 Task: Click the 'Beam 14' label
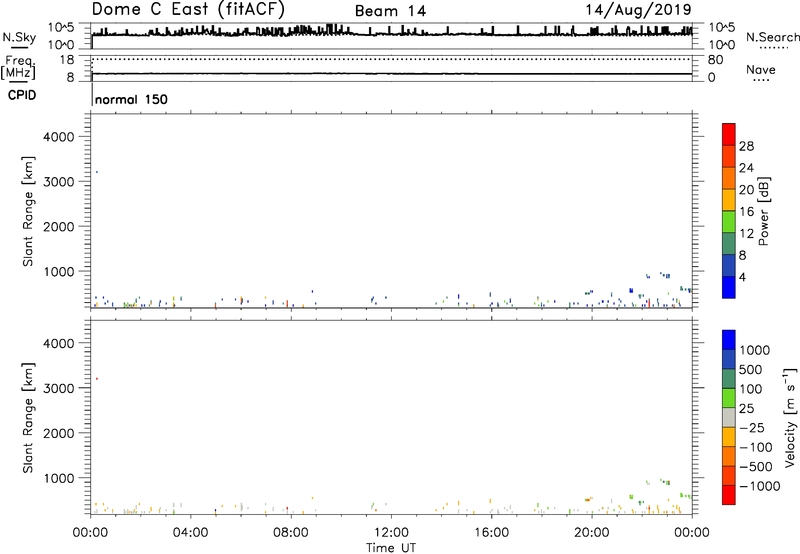tap(390, 11)
